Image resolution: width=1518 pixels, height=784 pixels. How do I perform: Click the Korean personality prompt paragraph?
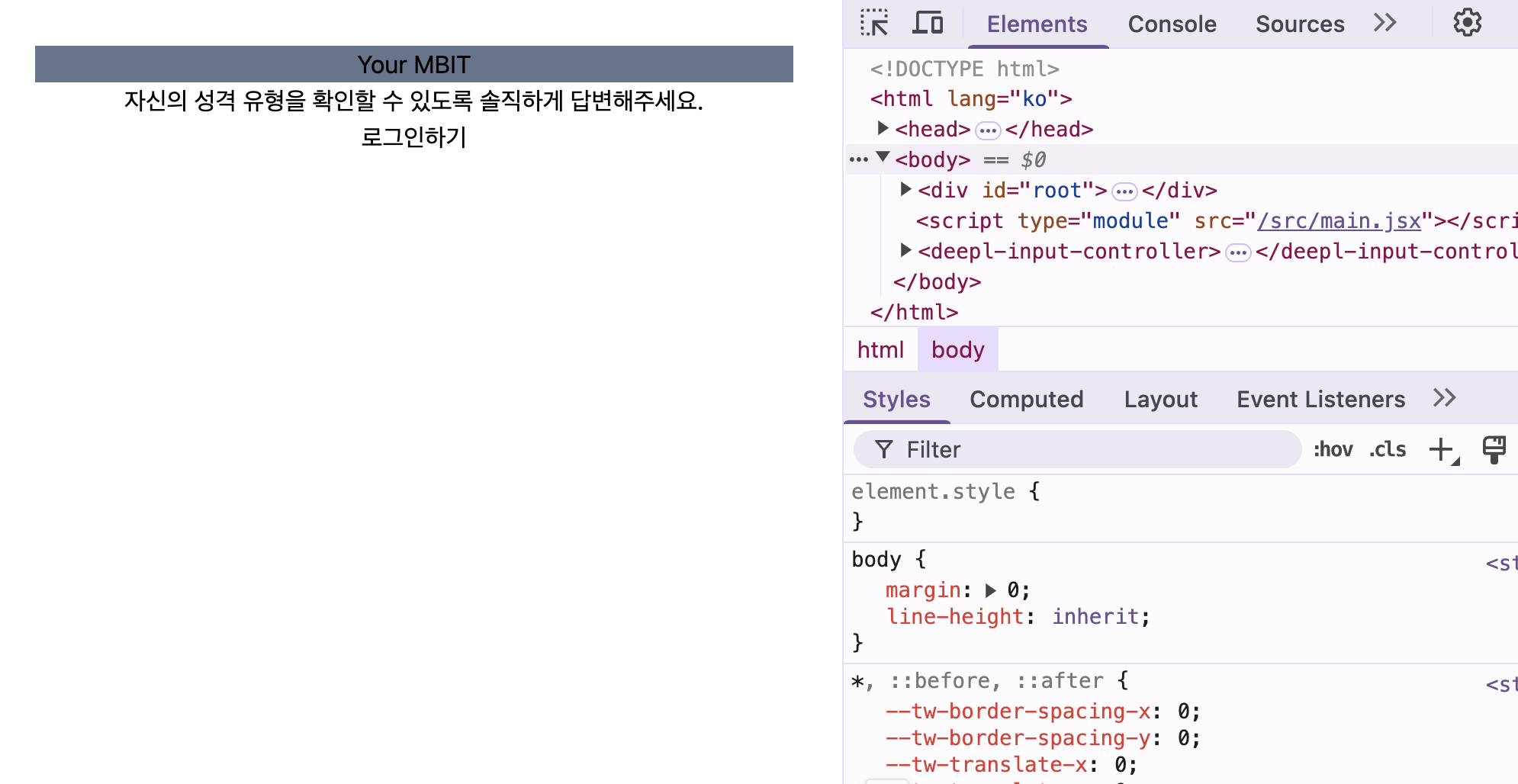click(413, 101)
